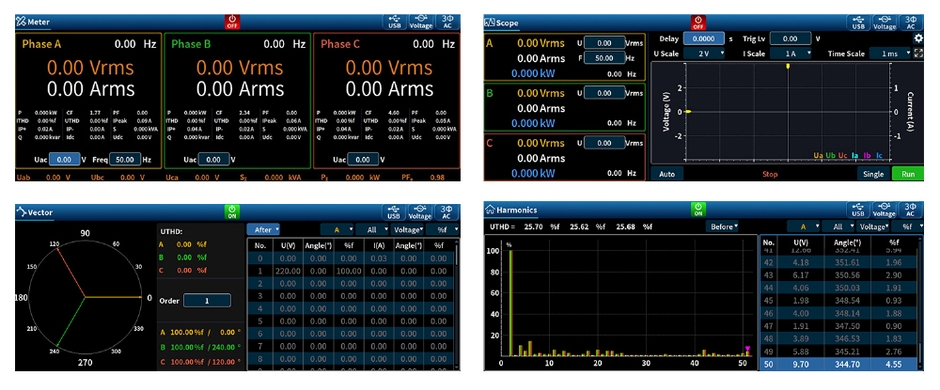Toggle the Ia trace in Scope legend
This screenshot has height=390, width=940.
[x=855, y=155]
